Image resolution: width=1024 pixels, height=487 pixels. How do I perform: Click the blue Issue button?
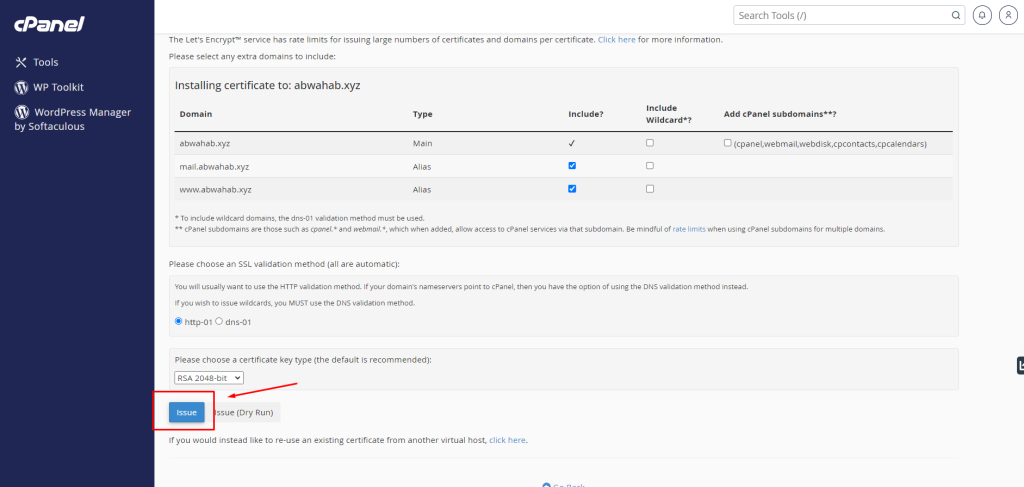[x=186, y=412]
